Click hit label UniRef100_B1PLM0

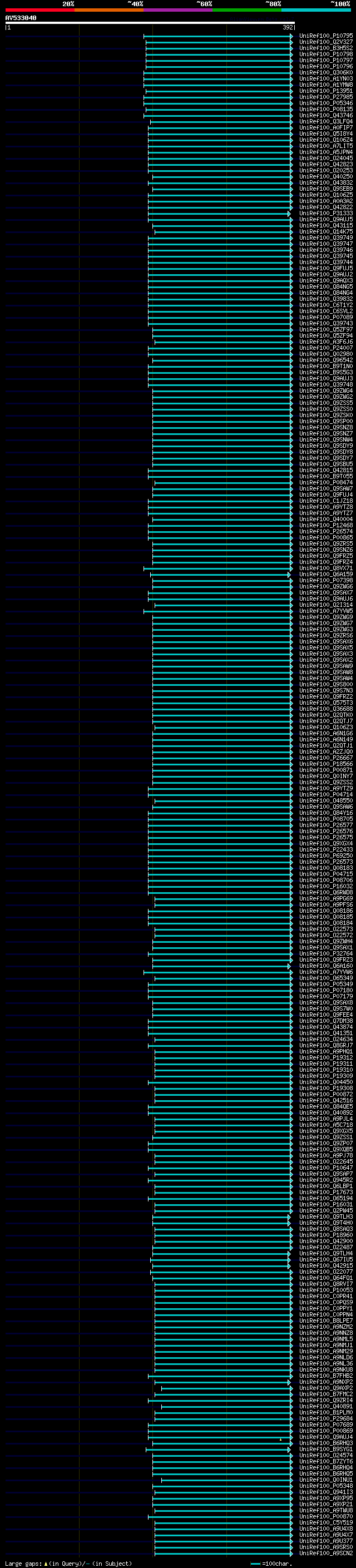pyautogui.click(x=326, y=1412)
